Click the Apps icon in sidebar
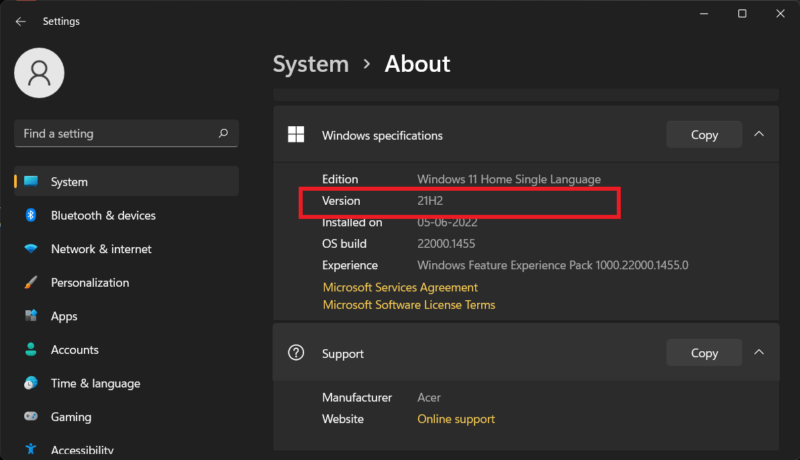The height and width of the screenshot is (460, 800). [x=31, y=316]
